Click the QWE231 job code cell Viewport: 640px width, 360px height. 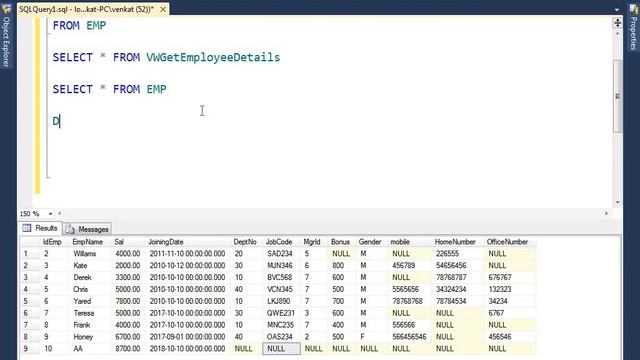click(x=282, y=313)
